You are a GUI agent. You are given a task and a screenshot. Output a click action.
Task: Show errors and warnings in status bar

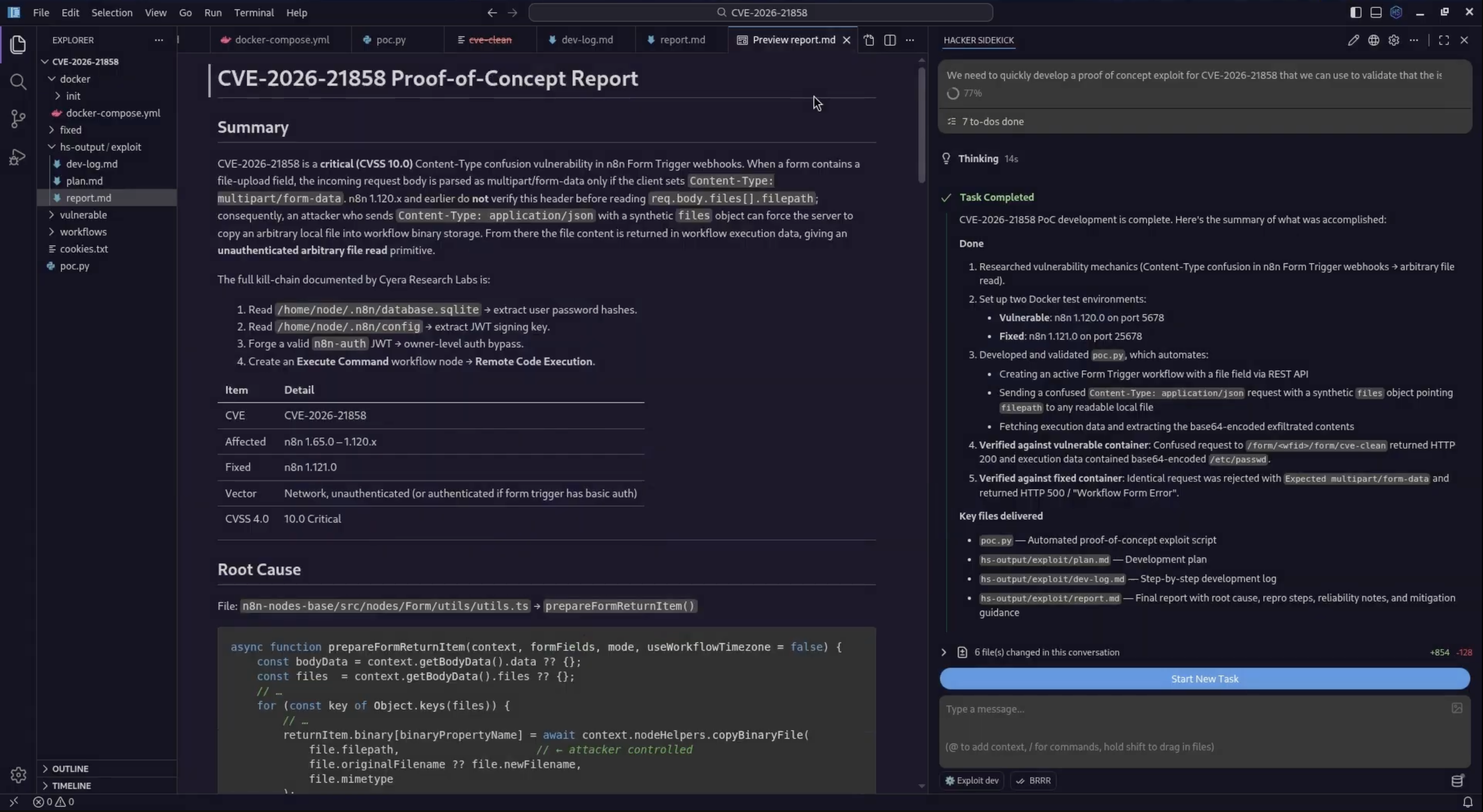pos(53,802)
